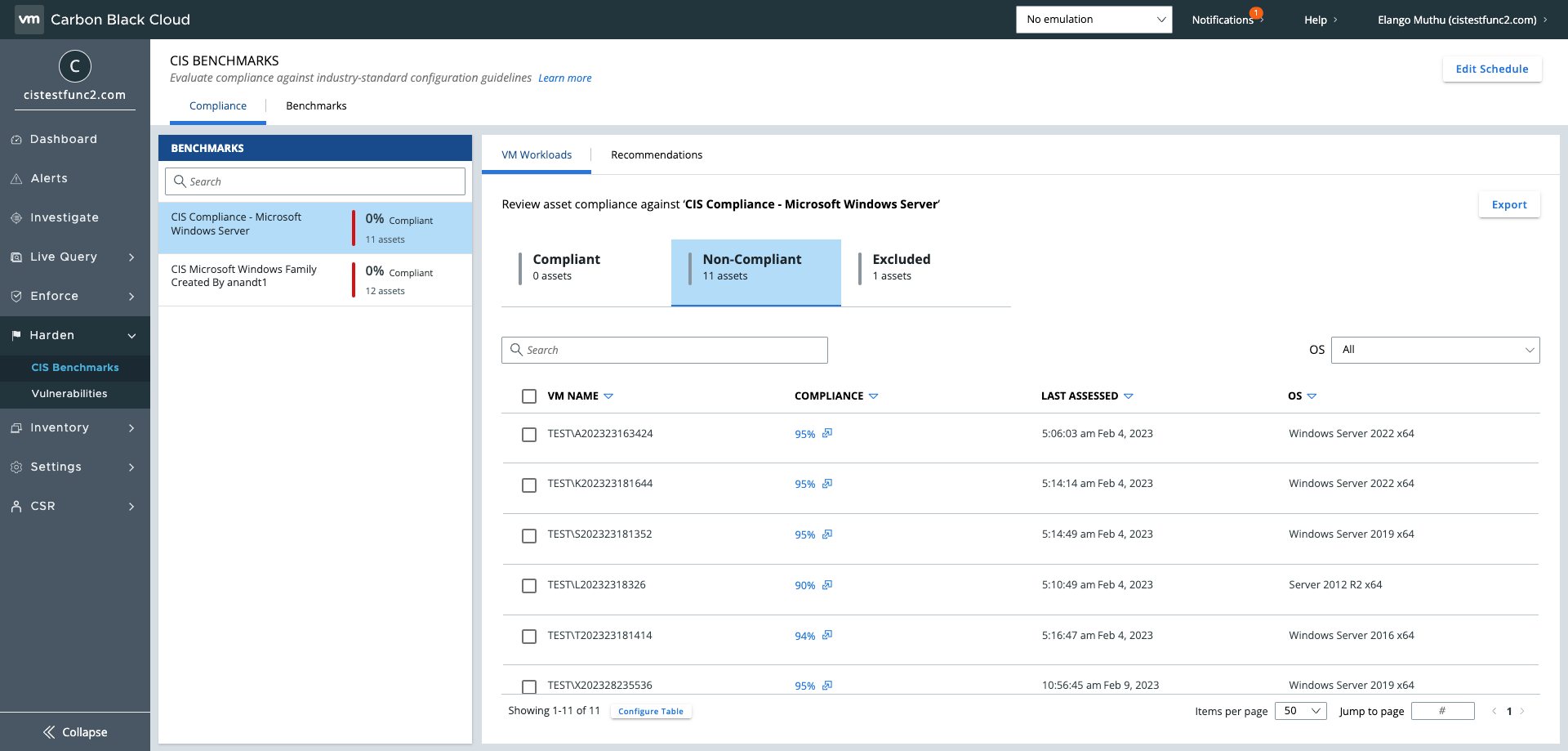Click the Jump to page input field
Viewport: 1568px width, 751px height.
point(1442,711)
